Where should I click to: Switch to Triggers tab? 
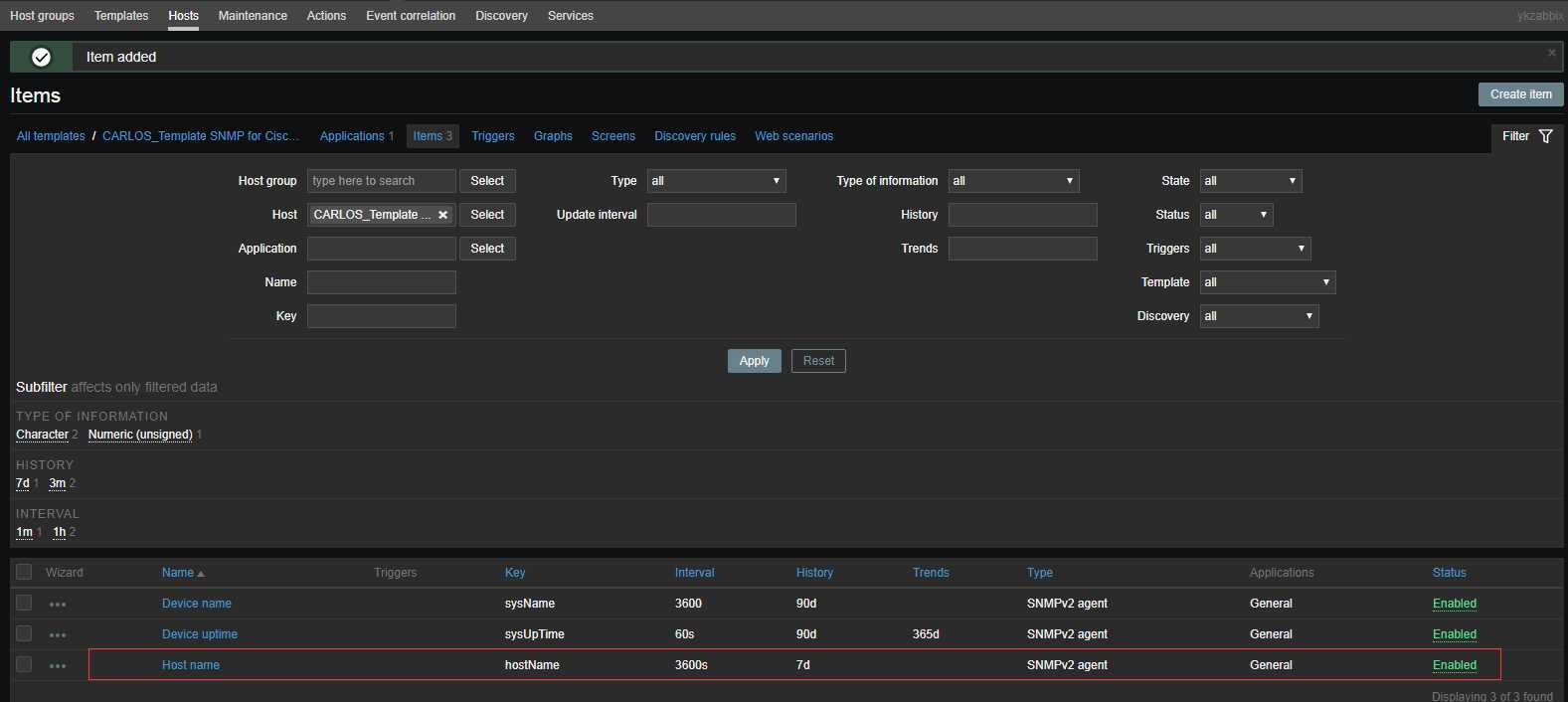pos(493,136)
